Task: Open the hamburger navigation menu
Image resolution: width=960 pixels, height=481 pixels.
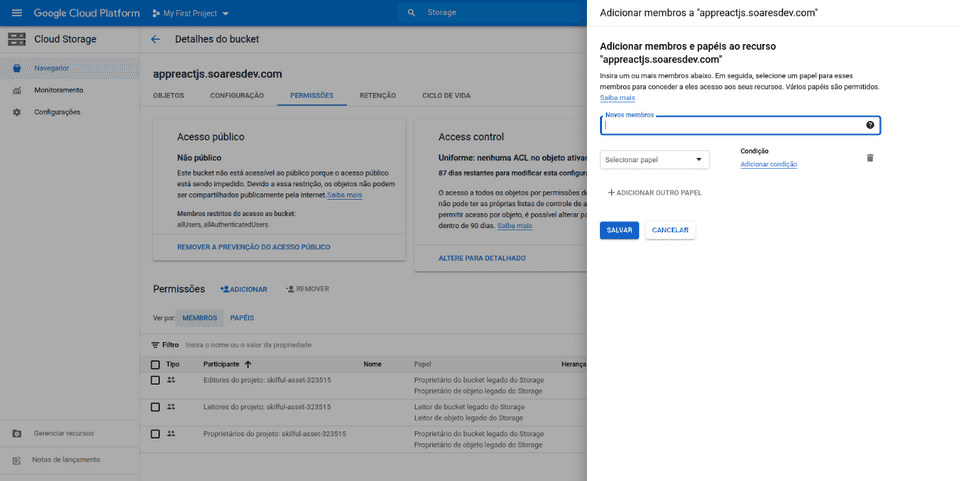Action: 16,13
